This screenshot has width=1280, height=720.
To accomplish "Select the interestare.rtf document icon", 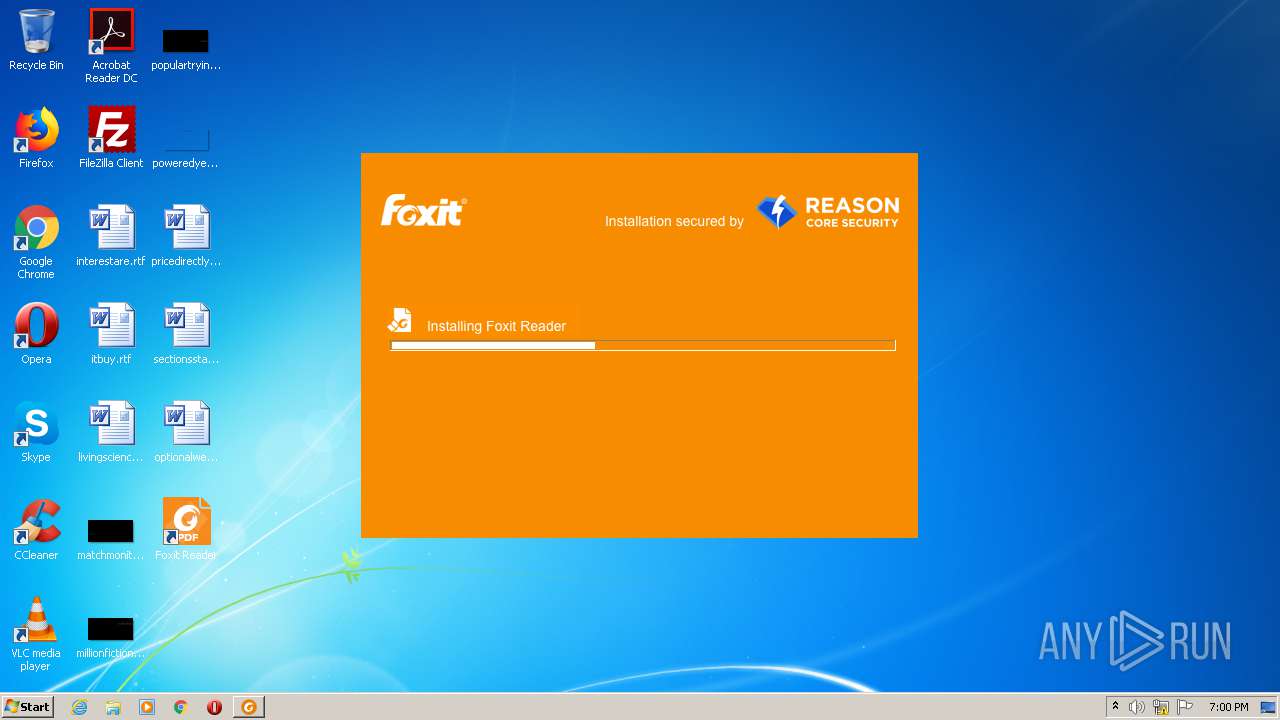I will click(x=111, y=236).
